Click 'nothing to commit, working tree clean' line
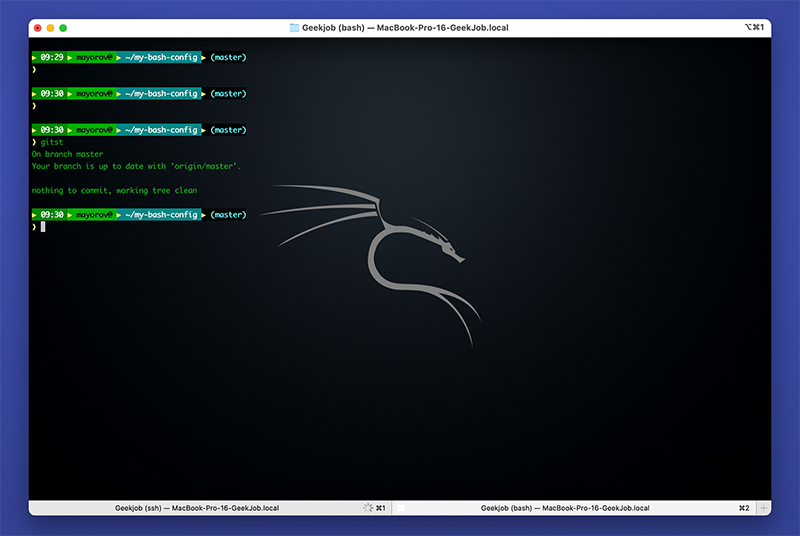Screen dimensions: 800x536 point(114,191)
